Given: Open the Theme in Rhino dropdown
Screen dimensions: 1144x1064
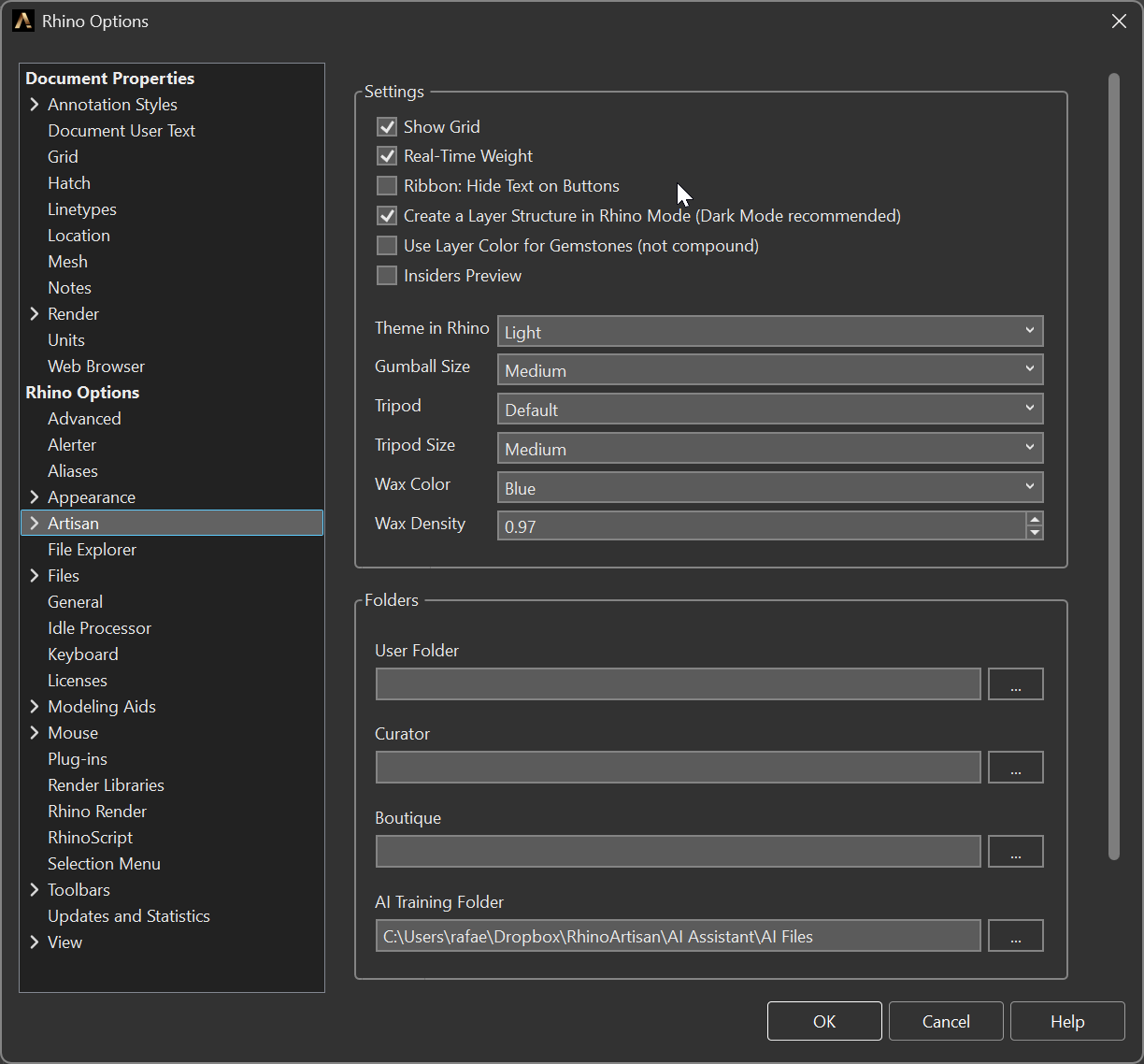Looking at the screenshot, I should coord(770,331).
